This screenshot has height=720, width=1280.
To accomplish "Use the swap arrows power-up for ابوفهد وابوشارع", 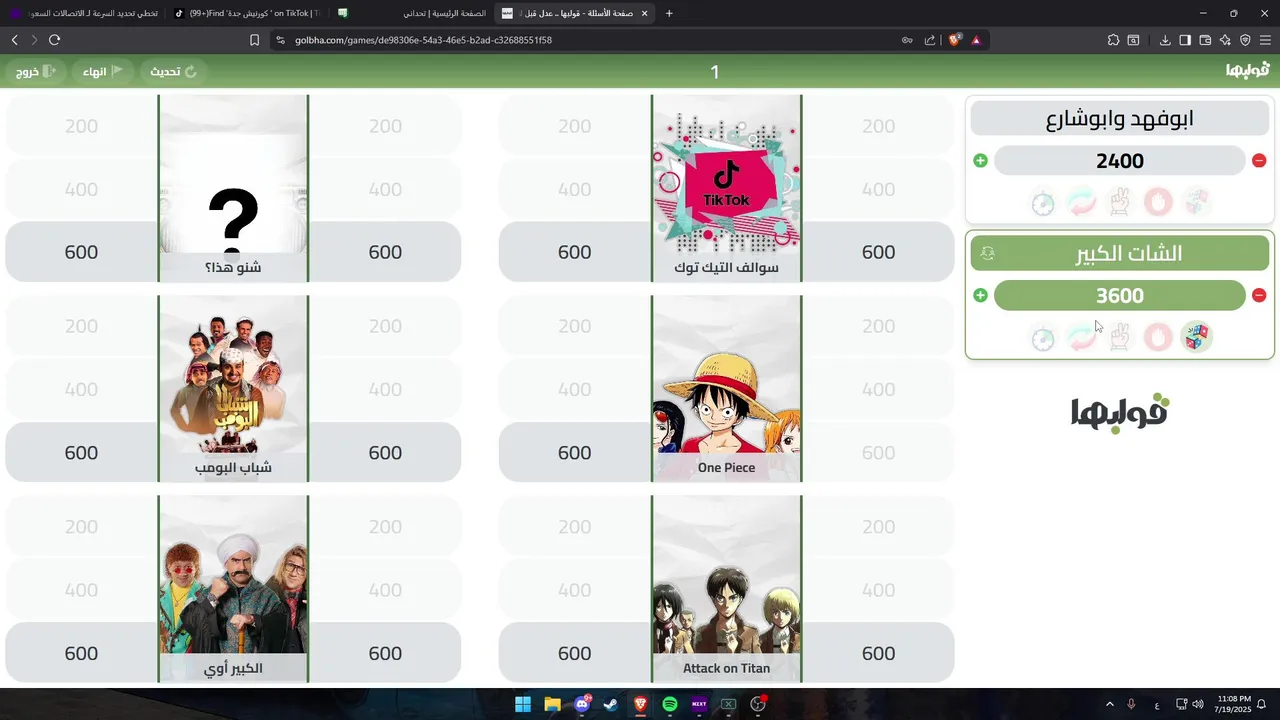I will [1081, 203].
